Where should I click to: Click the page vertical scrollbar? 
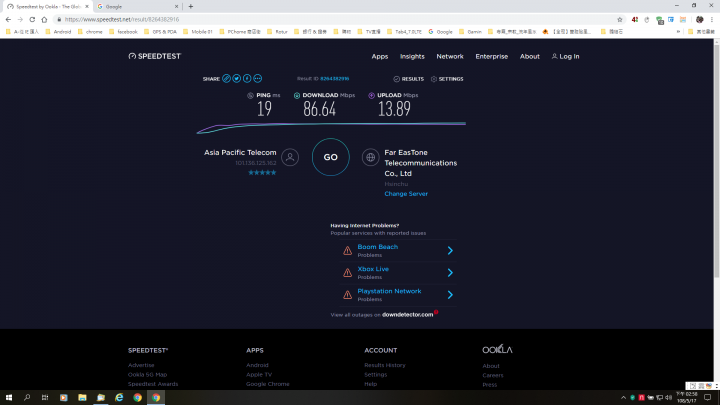pyautogui.click(x=716, y=161)
